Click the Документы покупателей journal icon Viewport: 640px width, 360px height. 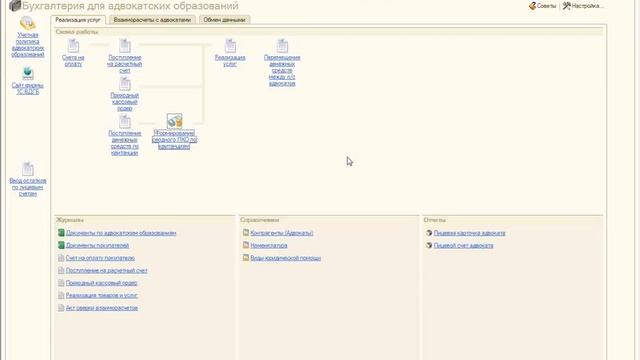point(61,245)
